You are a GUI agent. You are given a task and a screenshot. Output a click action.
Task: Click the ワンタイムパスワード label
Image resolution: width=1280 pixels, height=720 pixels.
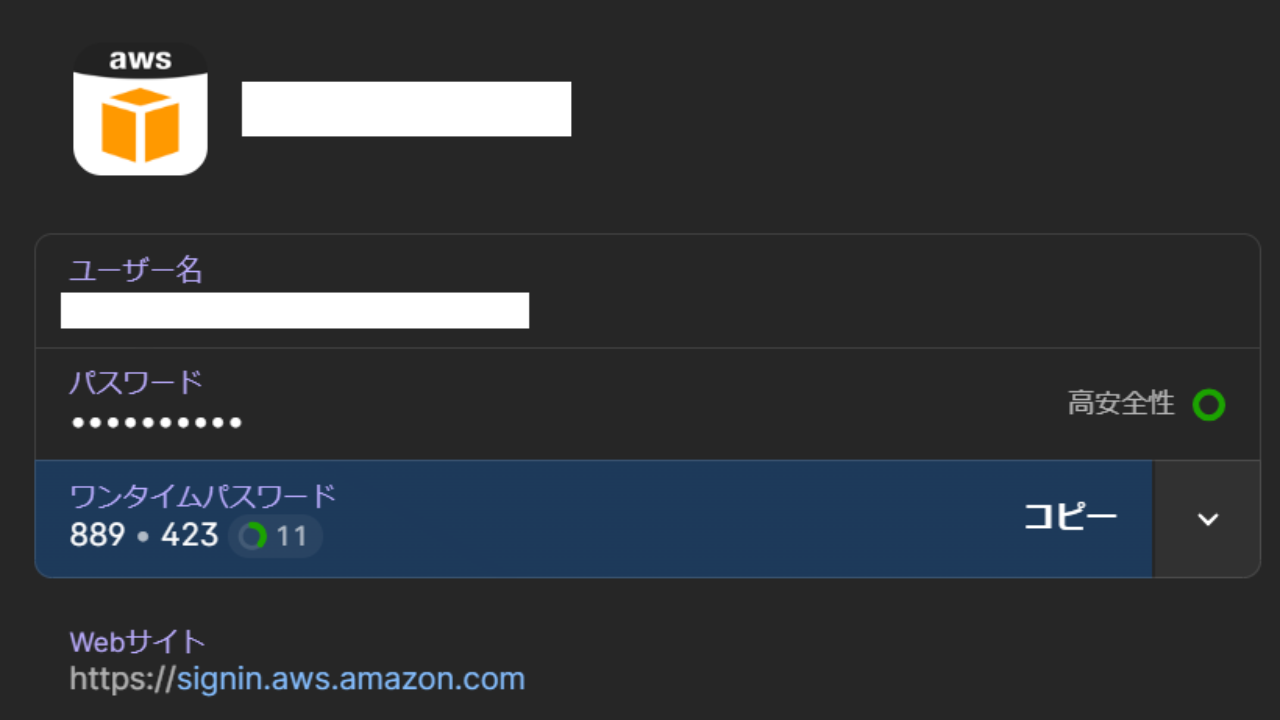point(202,495)
